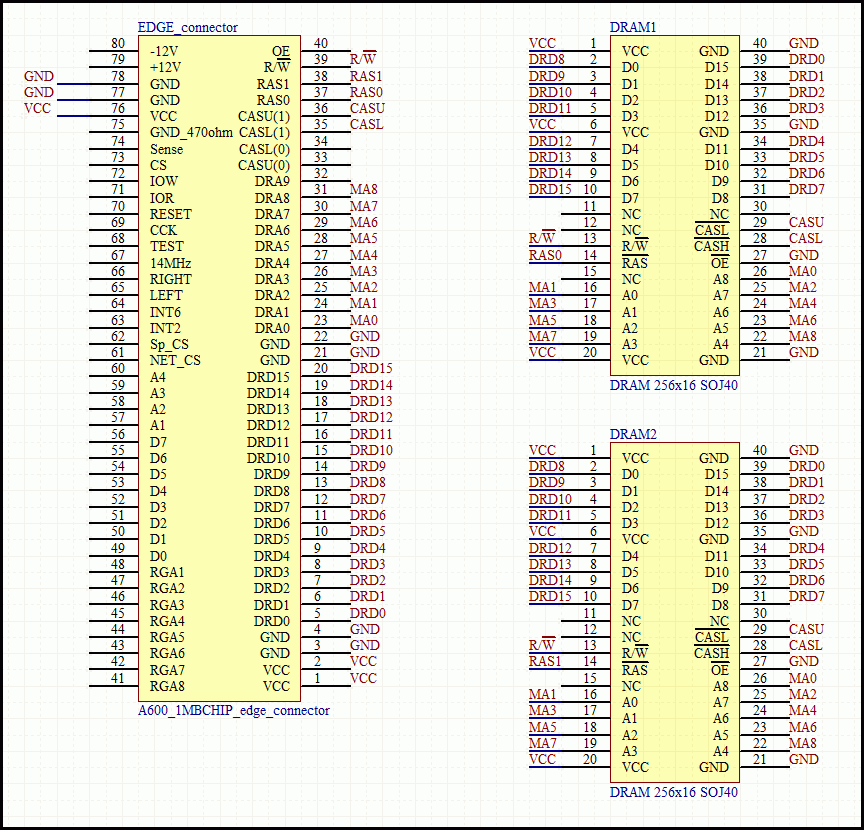Select the INT2 pin name
This screenshot has width=864, height=830.
click(165, 328)
